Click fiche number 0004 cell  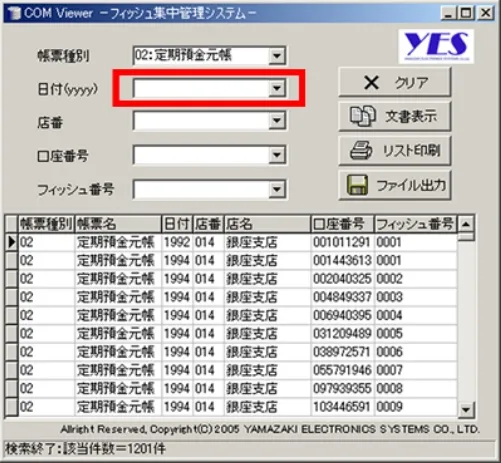tap(415, 315)
